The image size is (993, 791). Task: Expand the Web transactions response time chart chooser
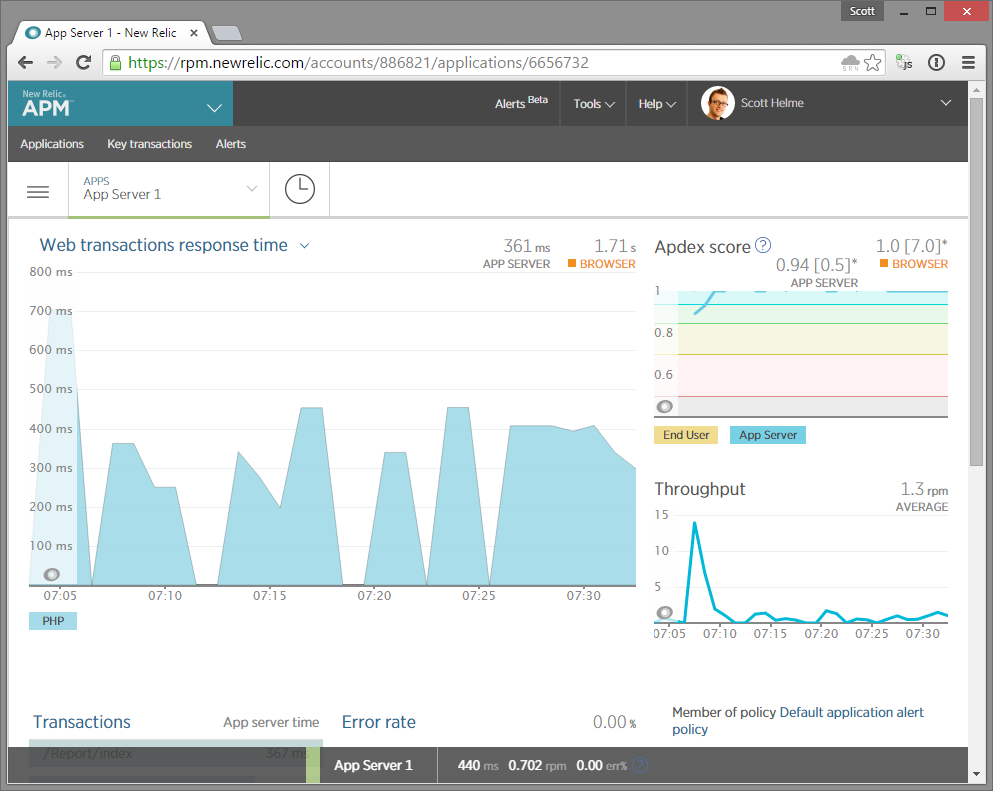pyautogui.click(x=304, y=246)
